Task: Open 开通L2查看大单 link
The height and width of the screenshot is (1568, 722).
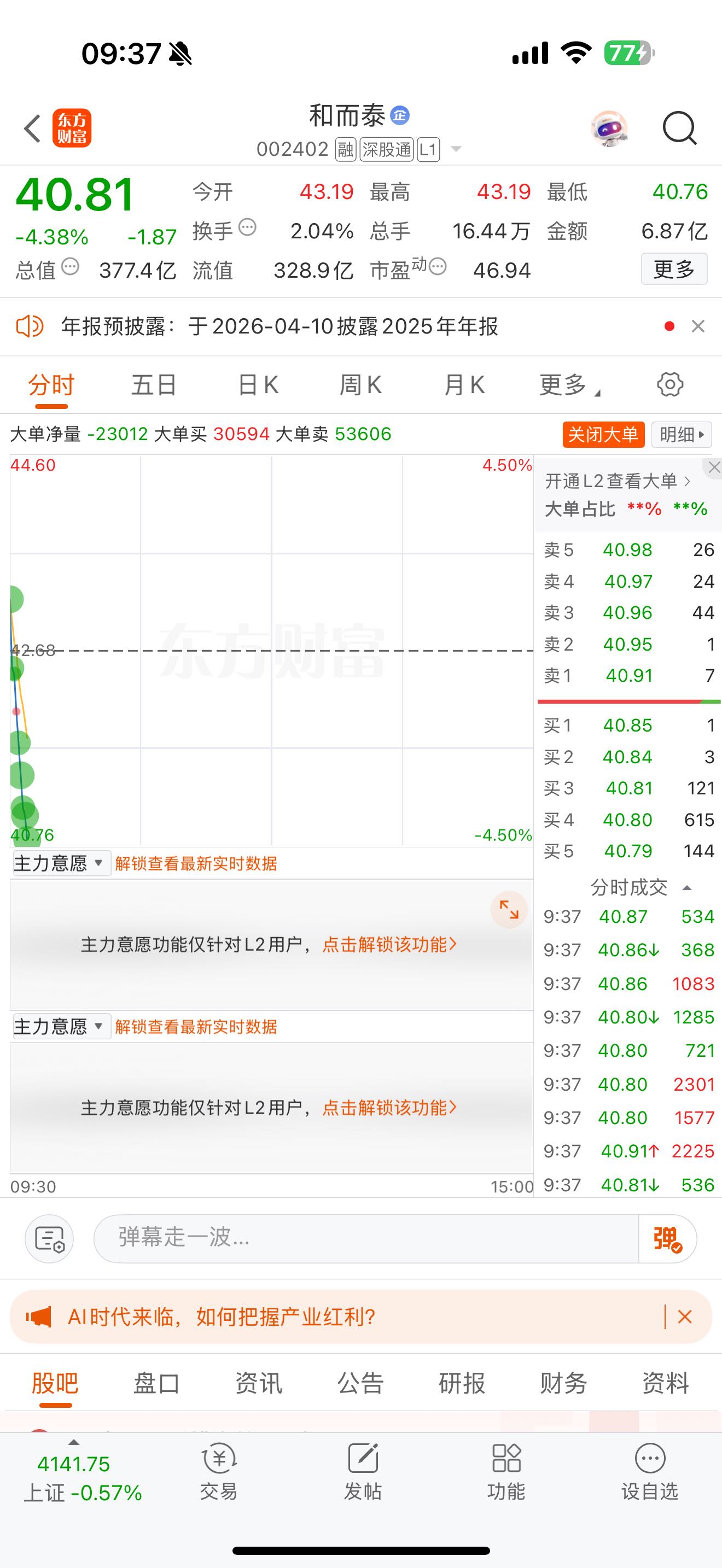Action: (618, 482)
